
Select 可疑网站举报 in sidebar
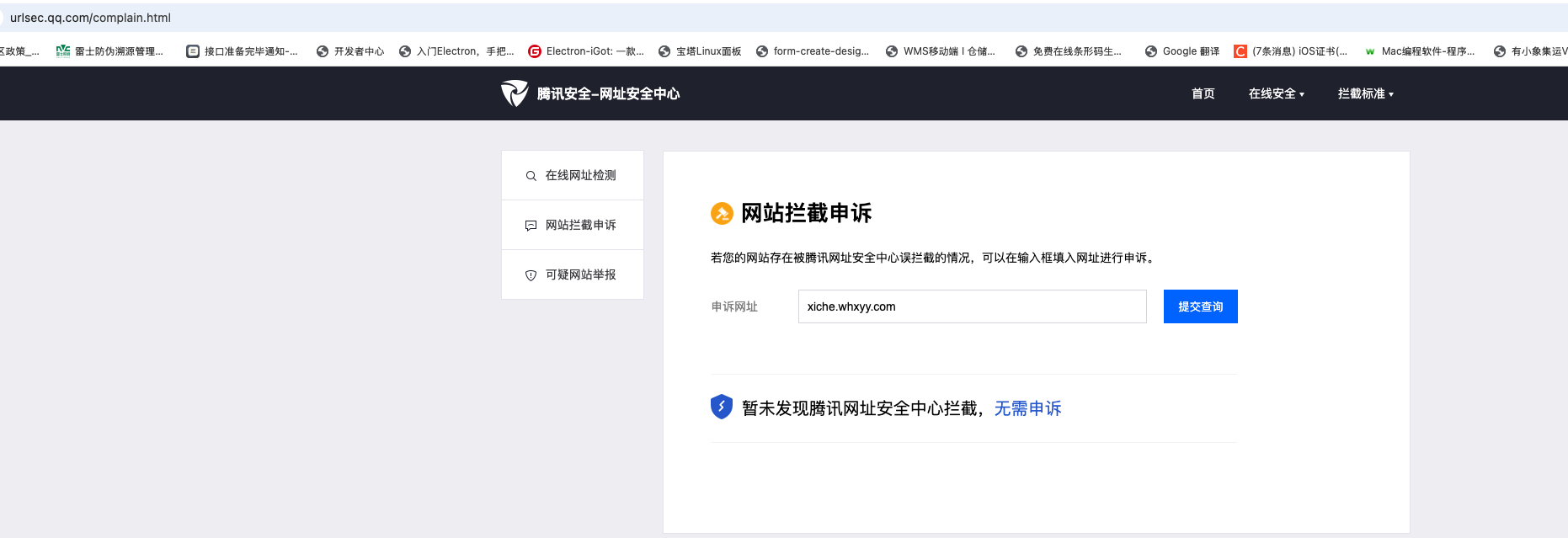click(x=573, y=274)
